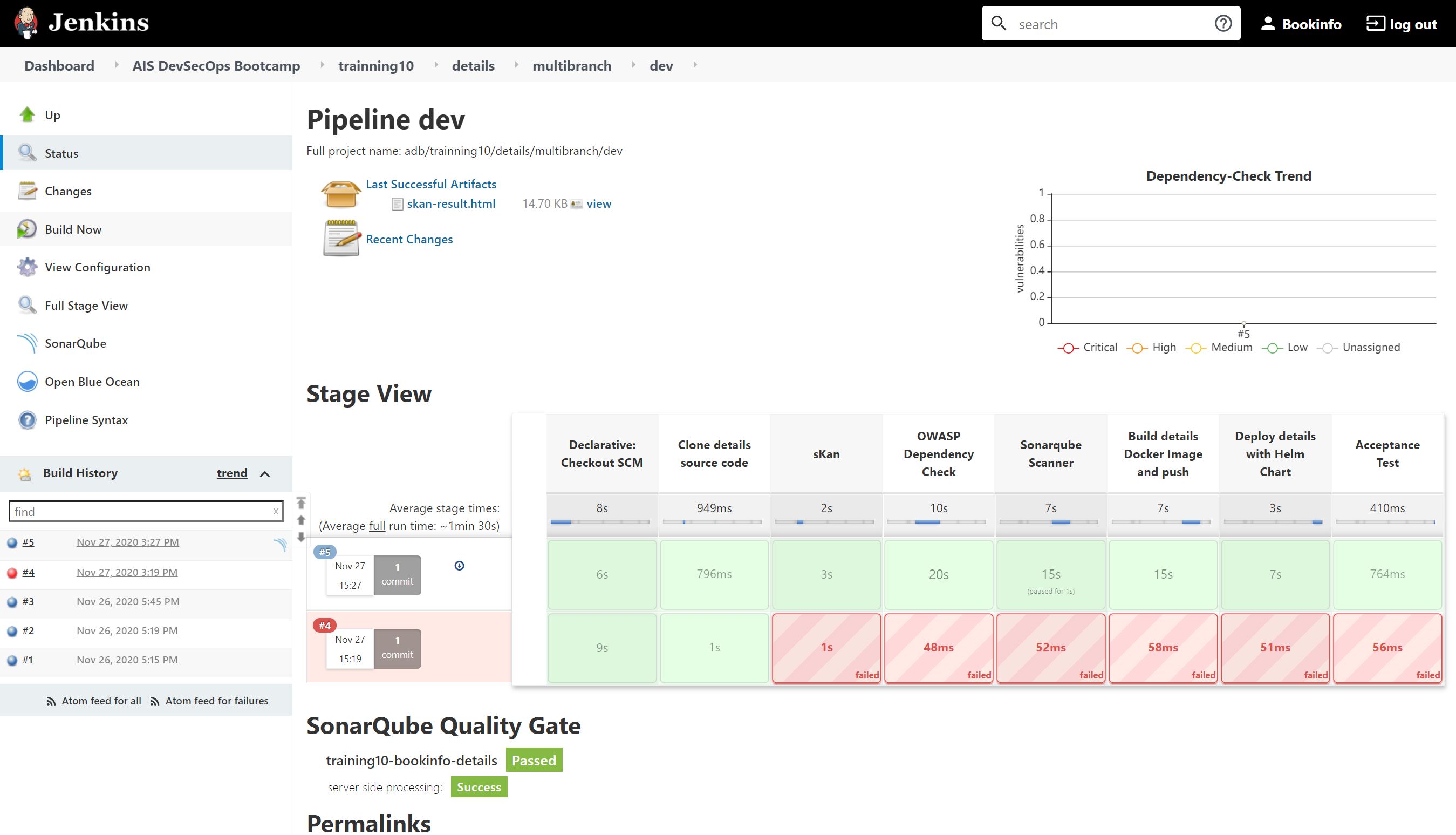1456x835 pixels.
Task: Select the Build Now sidebar icon
Action: [x=27, y=229]
